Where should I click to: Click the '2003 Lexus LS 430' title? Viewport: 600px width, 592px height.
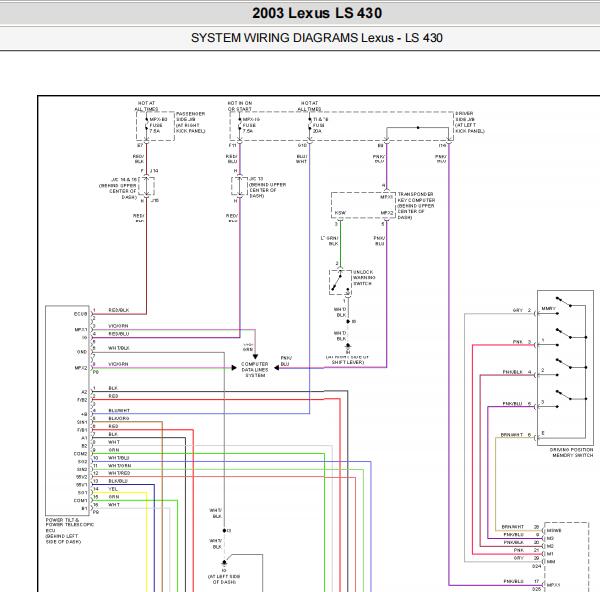pos(317,13)
